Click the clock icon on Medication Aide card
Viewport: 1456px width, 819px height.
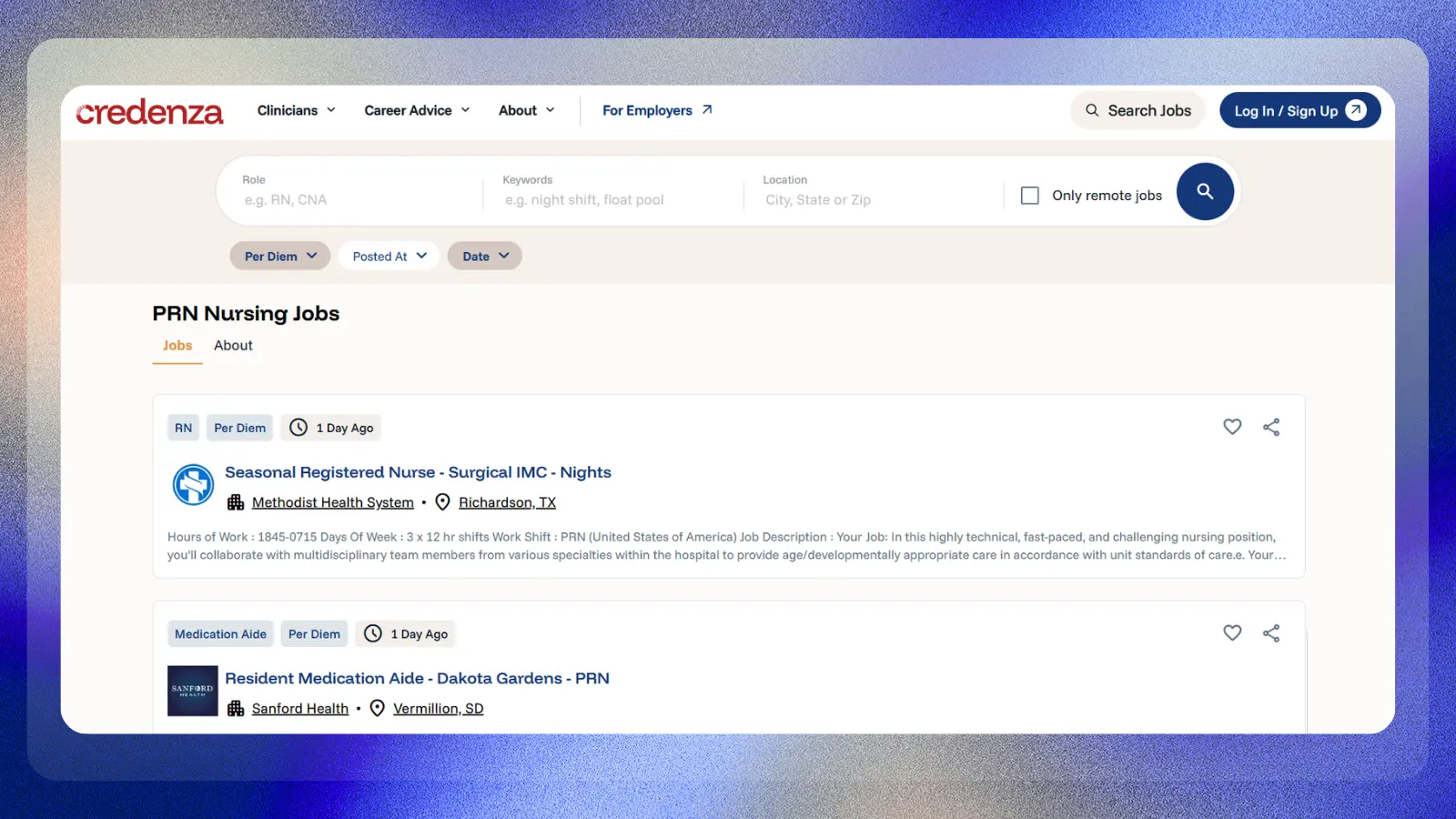click(373, 633)
